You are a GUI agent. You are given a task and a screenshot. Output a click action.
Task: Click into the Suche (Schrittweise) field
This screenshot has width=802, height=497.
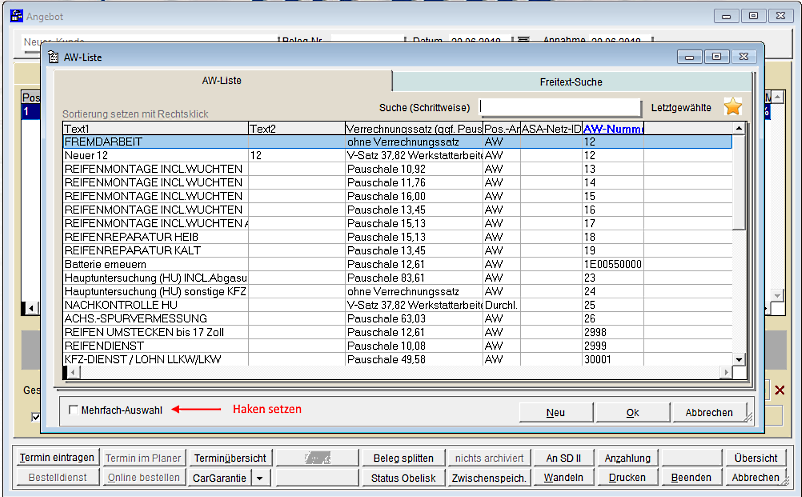tap(559, 107)
